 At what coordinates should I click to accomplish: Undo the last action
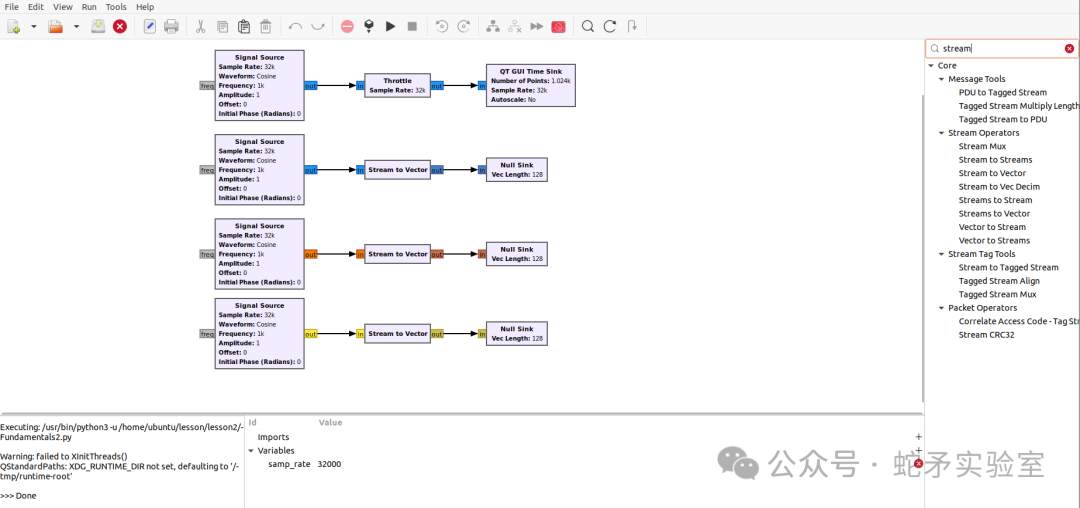tap(295, 27)
